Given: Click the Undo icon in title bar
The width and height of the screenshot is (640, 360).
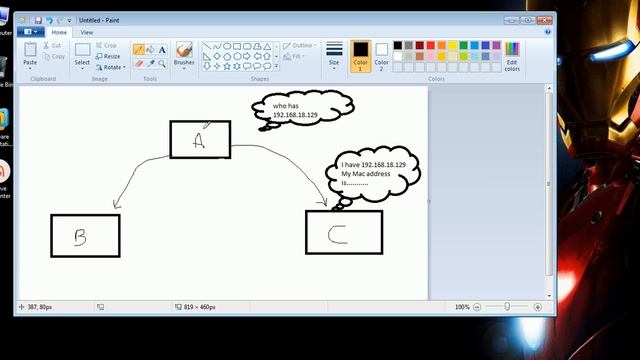Looking at the screenshot, I should [49, 20].
